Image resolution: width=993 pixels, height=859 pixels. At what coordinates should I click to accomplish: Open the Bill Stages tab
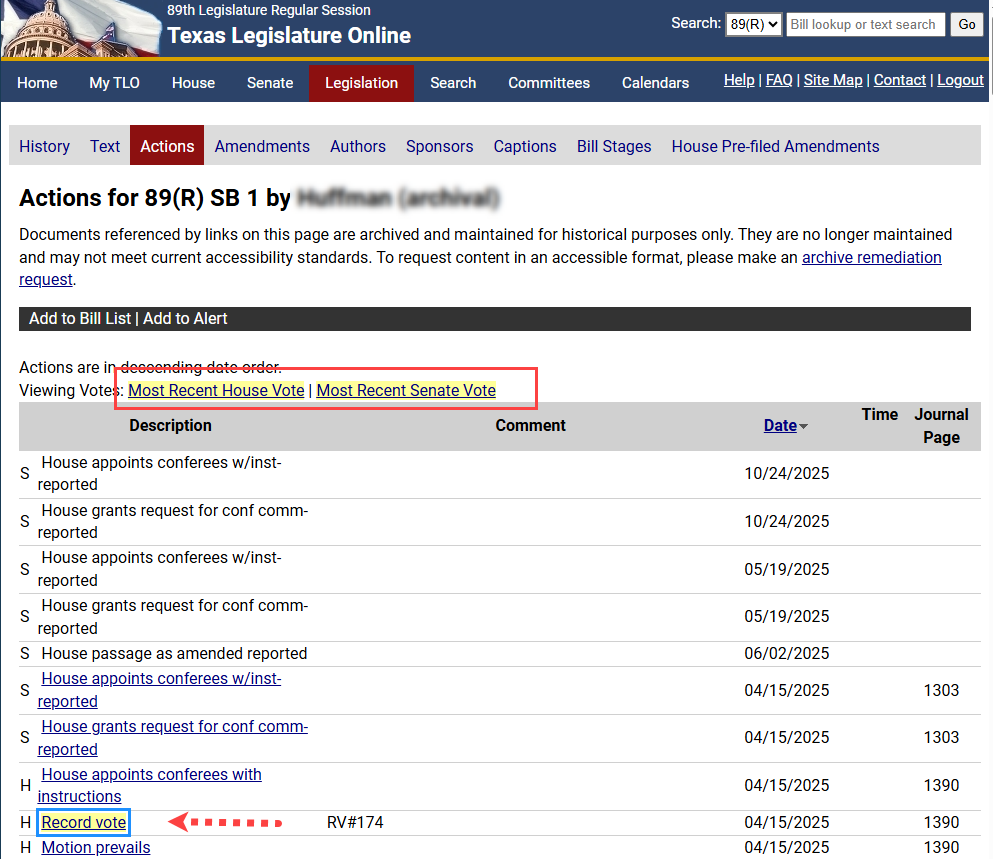click(613, 146)
